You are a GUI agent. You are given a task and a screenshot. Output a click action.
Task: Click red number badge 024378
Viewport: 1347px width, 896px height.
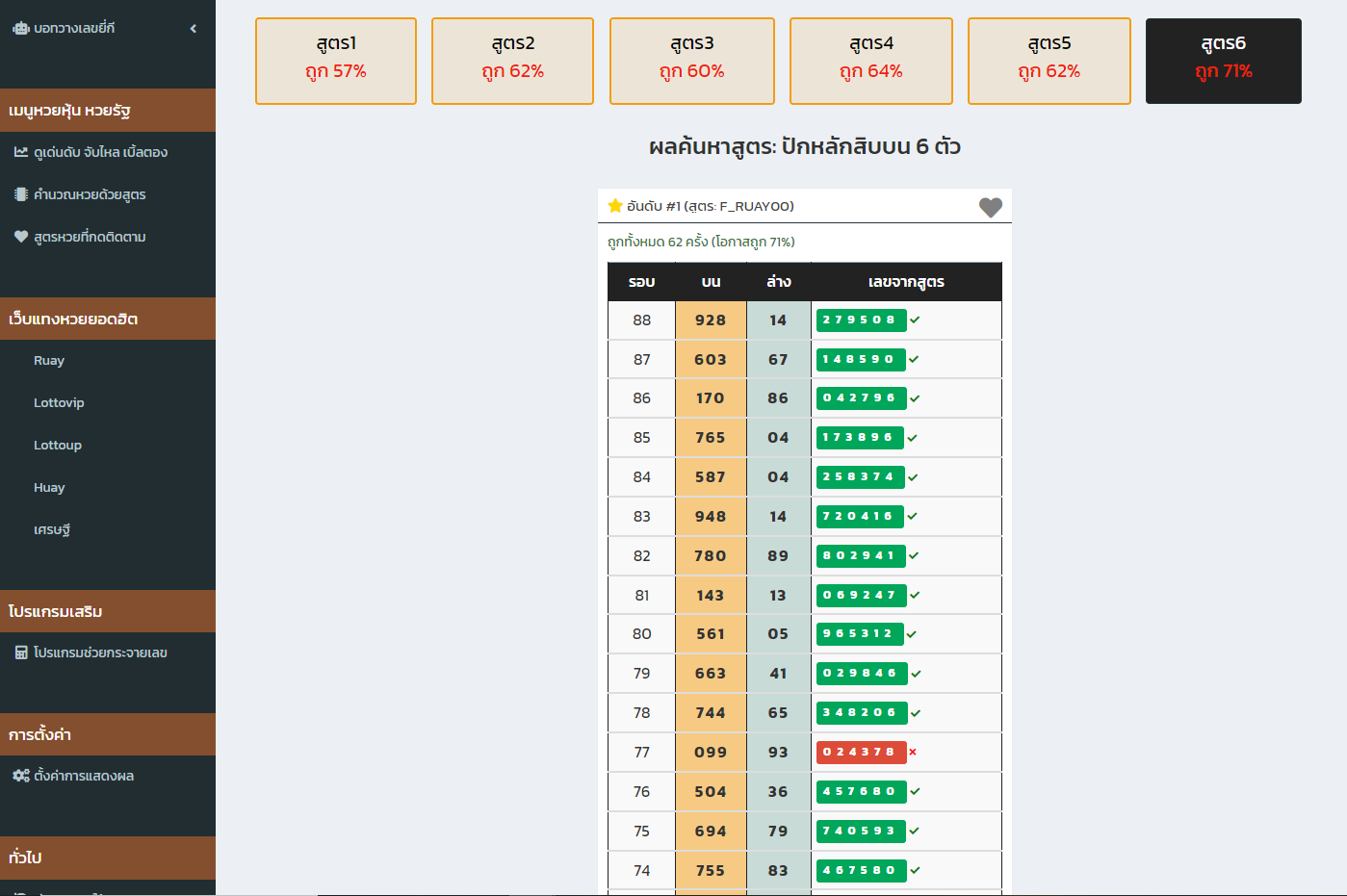tap(861, 752)
